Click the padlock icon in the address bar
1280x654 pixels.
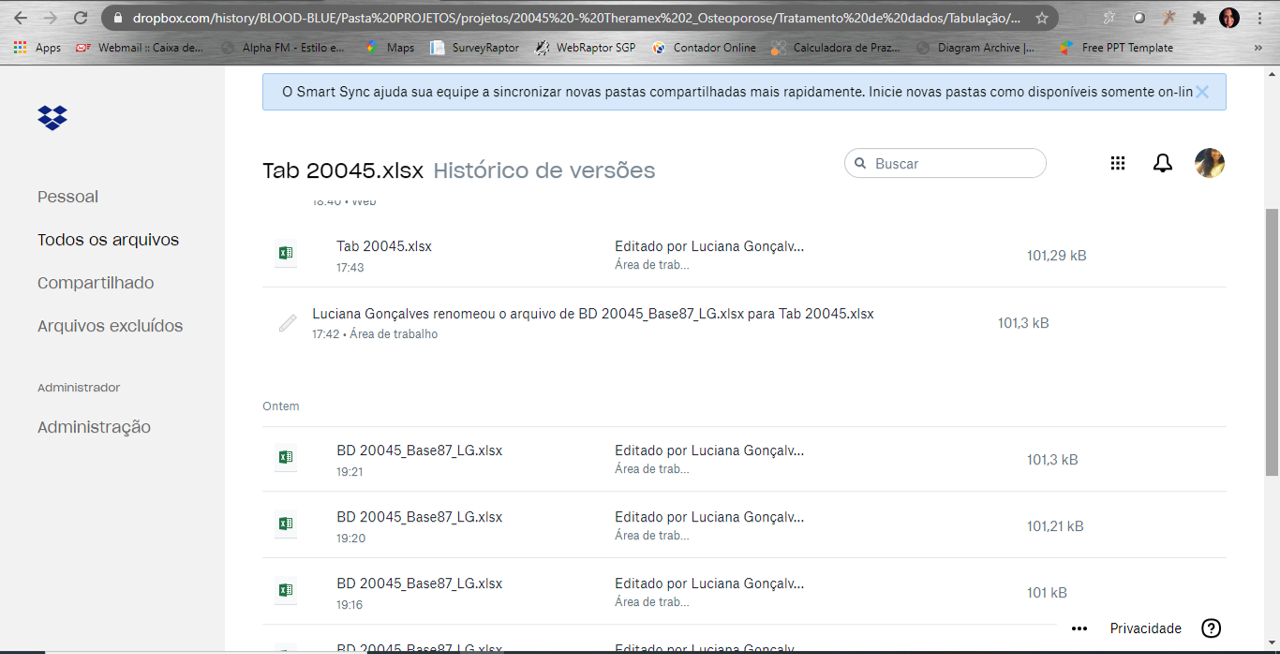pos(119,17)
